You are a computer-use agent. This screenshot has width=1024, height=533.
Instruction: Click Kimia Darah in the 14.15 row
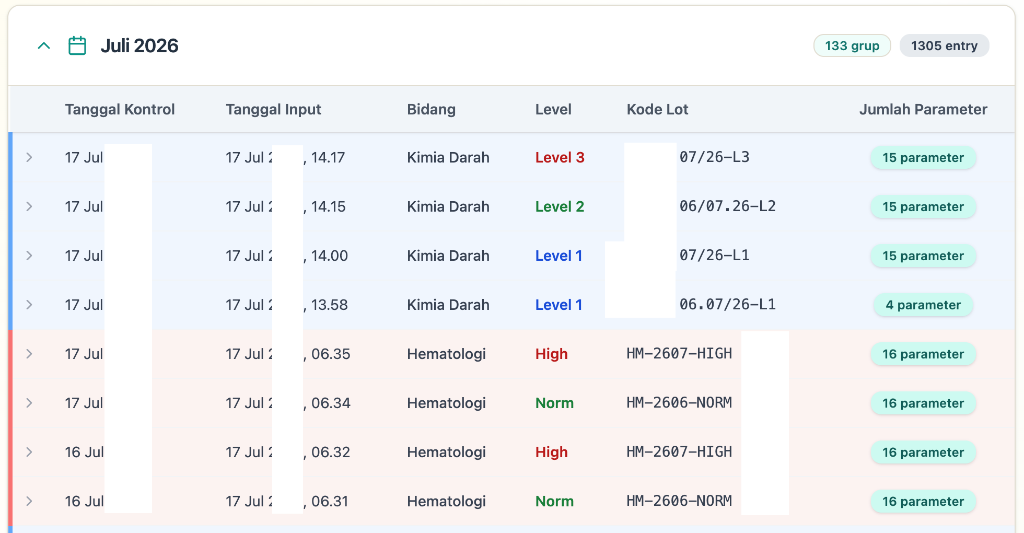tap(448, 206)
